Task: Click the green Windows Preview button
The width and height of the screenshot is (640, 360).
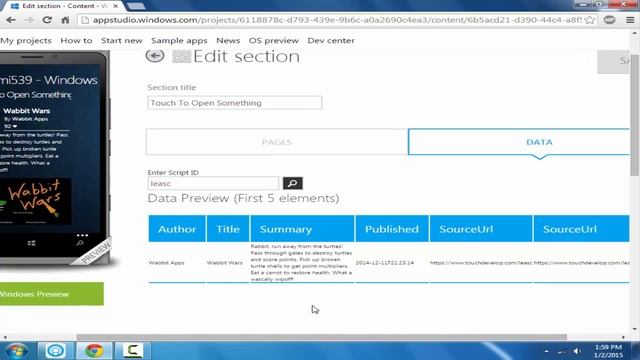Action: [x=51, y=294]
